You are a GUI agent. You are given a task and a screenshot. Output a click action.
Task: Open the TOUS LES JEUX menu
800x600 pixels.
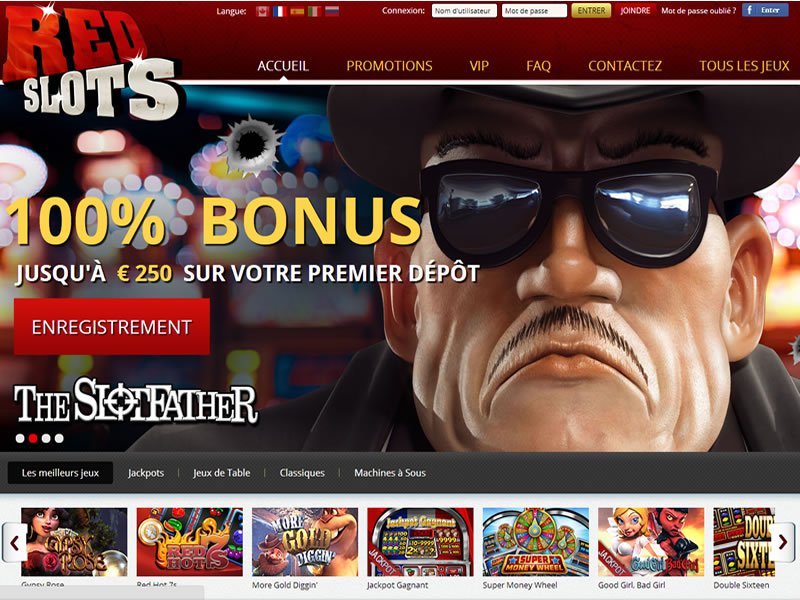click(744, 66)
